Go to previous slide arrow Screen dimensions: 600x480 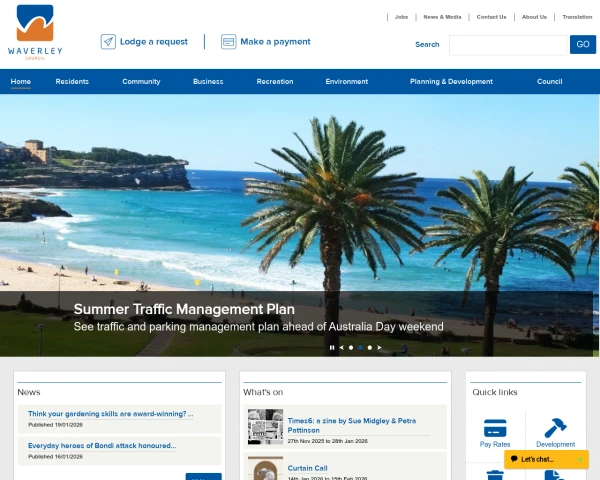[341, 348]
